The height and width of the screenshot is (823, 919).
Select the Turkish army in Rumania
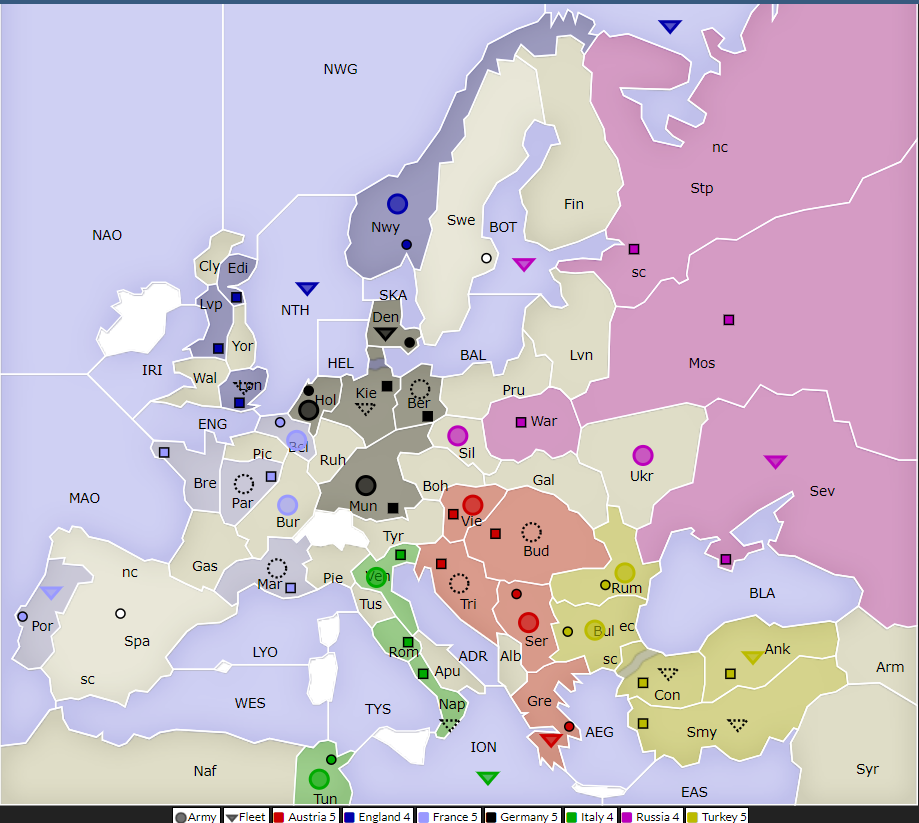(x=625, y=572)
